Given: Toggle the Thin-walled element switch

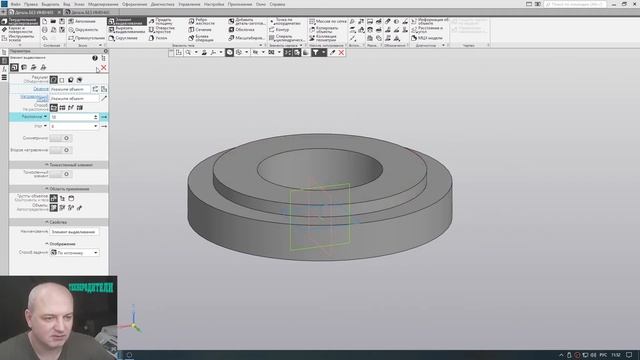Looking at the screenshot, I should (x=61, y=174).
